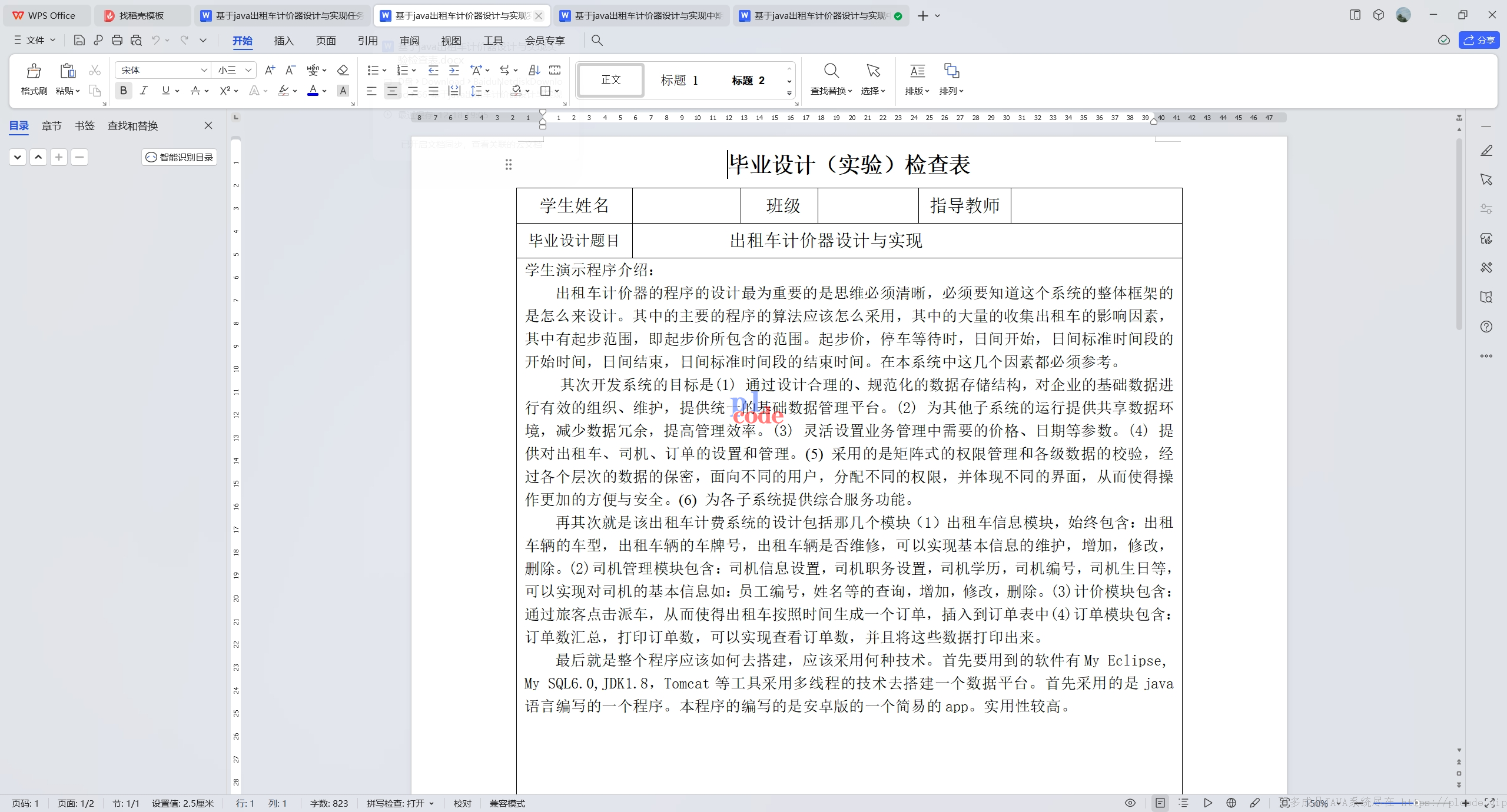Click the add heading plus icon in outline pane
The height and width of the screenshot is (812, 1507).
59,157
